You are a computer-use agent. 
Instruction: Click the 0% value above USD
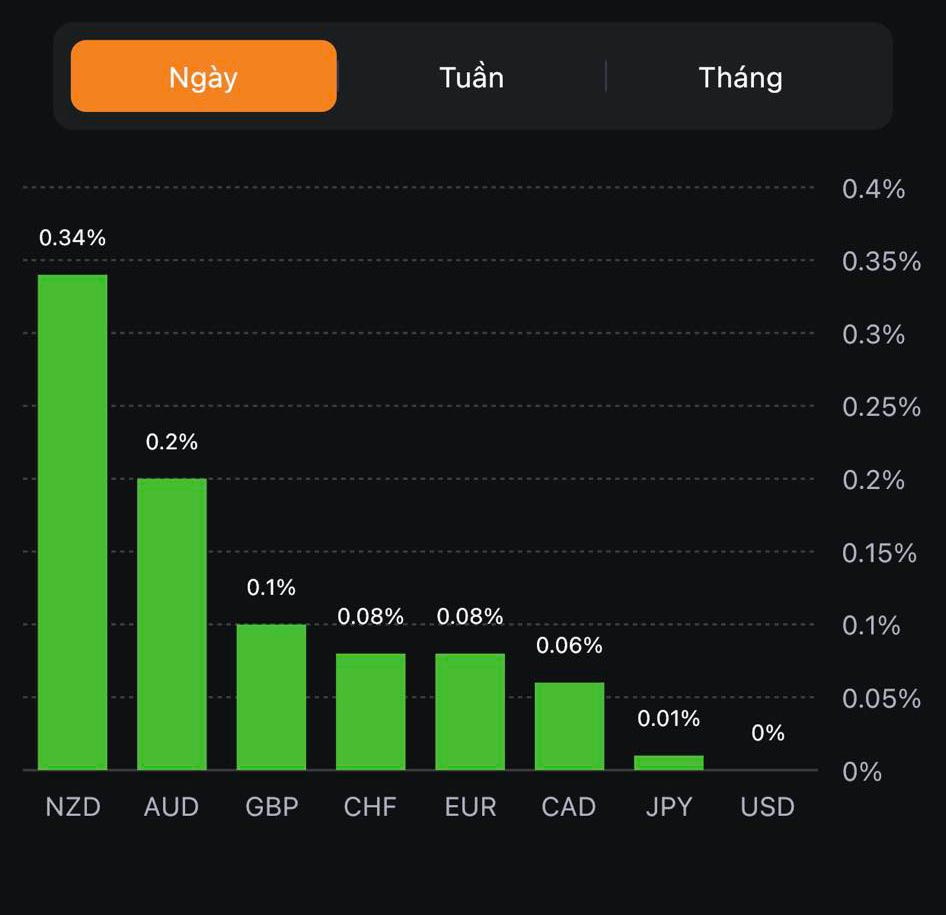[768, 733]
